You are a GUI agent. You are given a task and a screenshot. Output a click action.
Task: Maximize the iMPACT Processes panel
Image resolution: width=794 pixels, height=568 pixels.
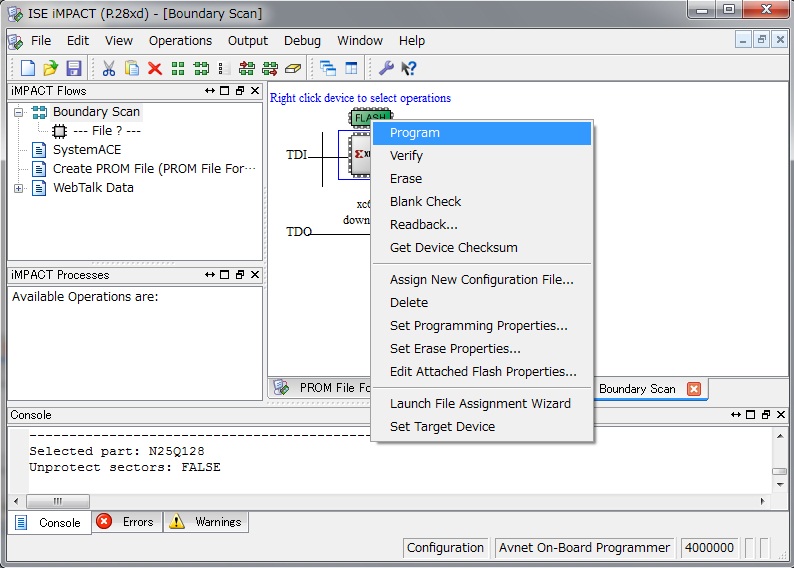pyautogui.click(x=225, y=275)
